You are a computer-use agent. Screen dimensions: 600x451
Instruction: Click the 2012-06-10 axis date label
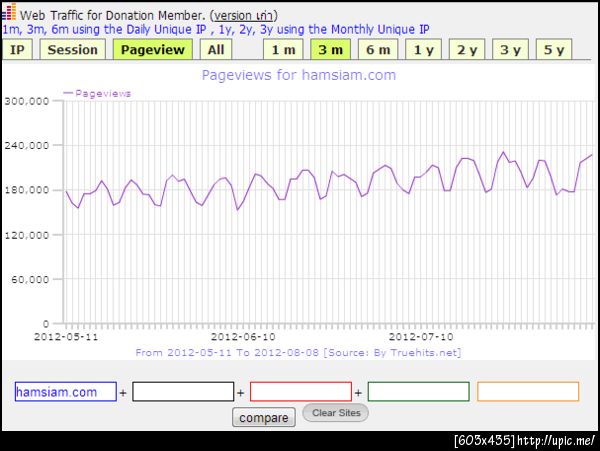tap(243, 337)
